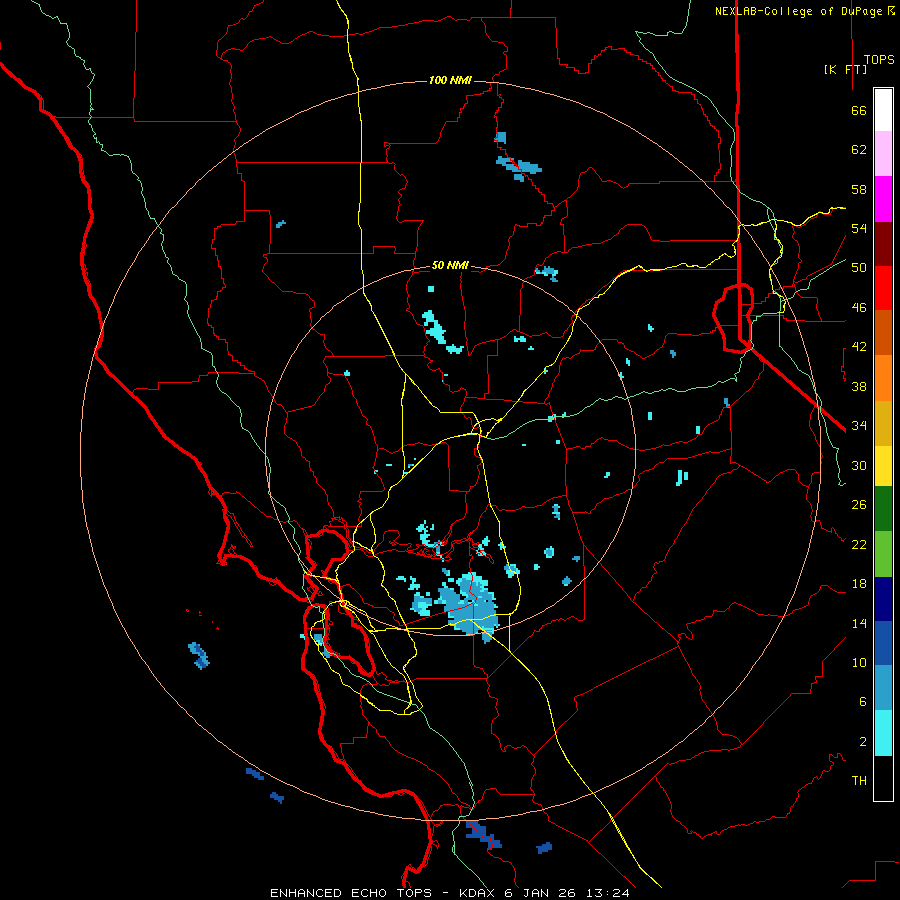Click the 10 legend value

859,662
